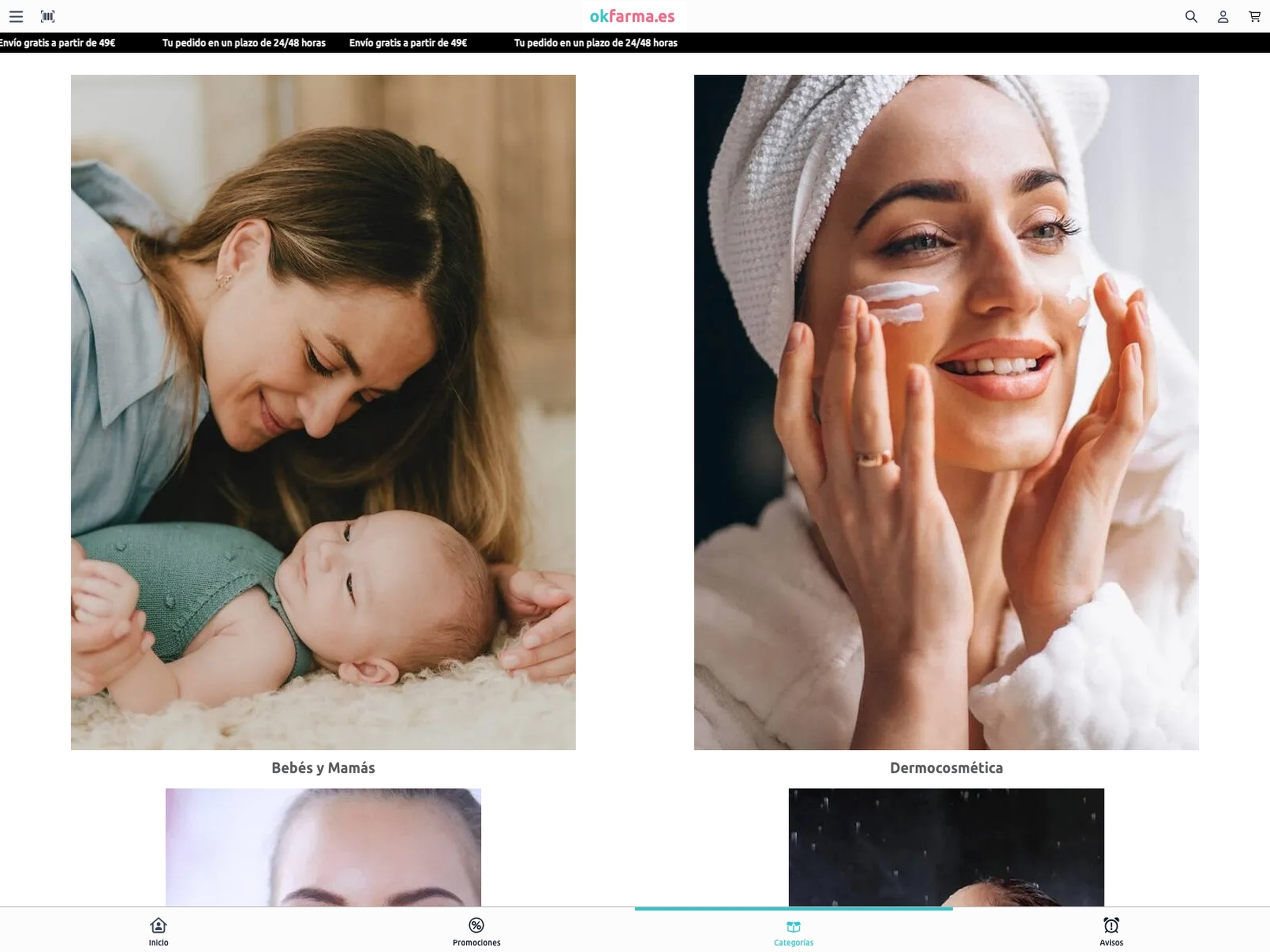Open the Avisos tab
The height and width of the screenshot is (952, 1270).
(1111, 932)
